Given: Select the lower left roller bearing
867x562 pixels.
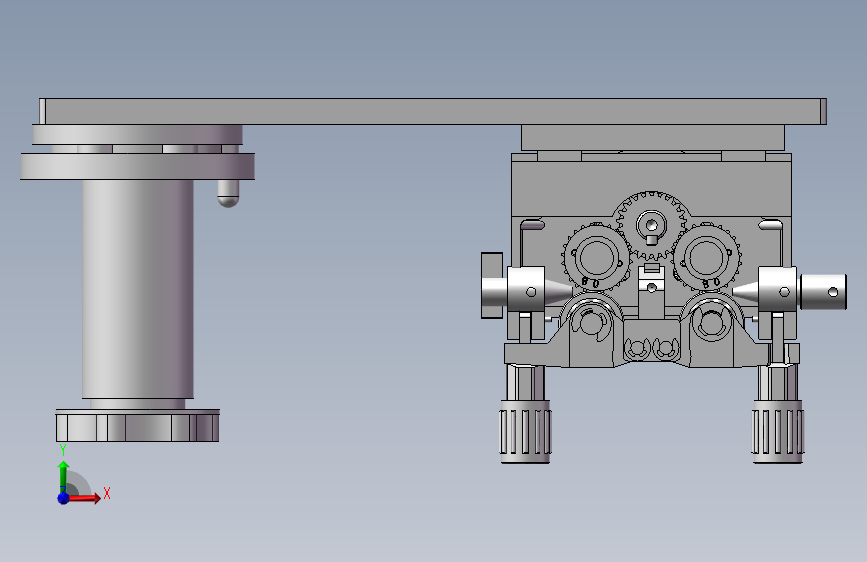Looking at the screenshot, I should [591, 321].
